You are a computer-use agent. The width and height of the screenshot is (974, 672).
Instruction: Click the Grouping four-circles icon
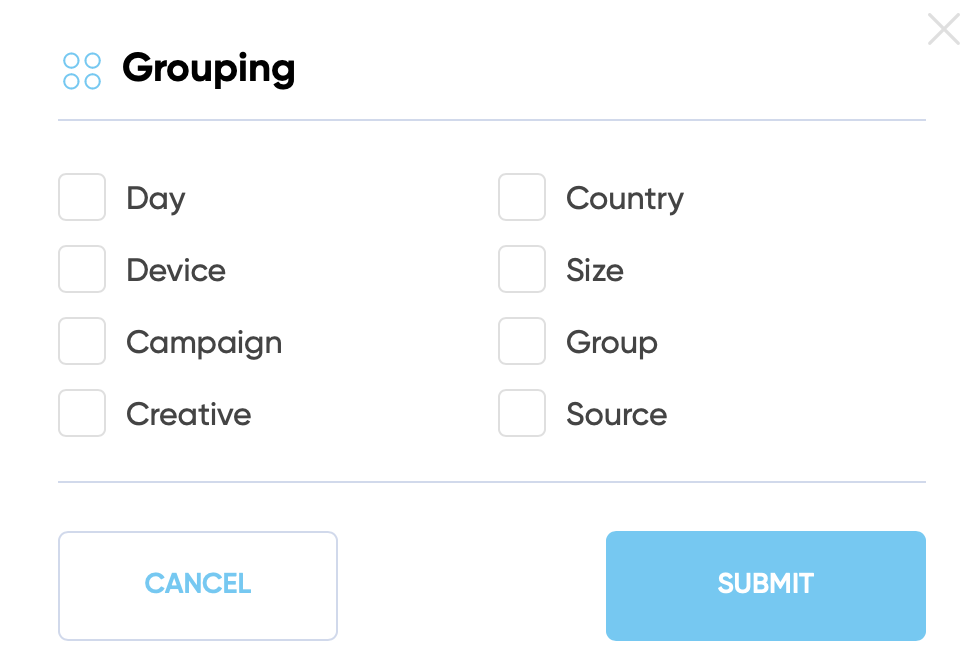(82, 71)
